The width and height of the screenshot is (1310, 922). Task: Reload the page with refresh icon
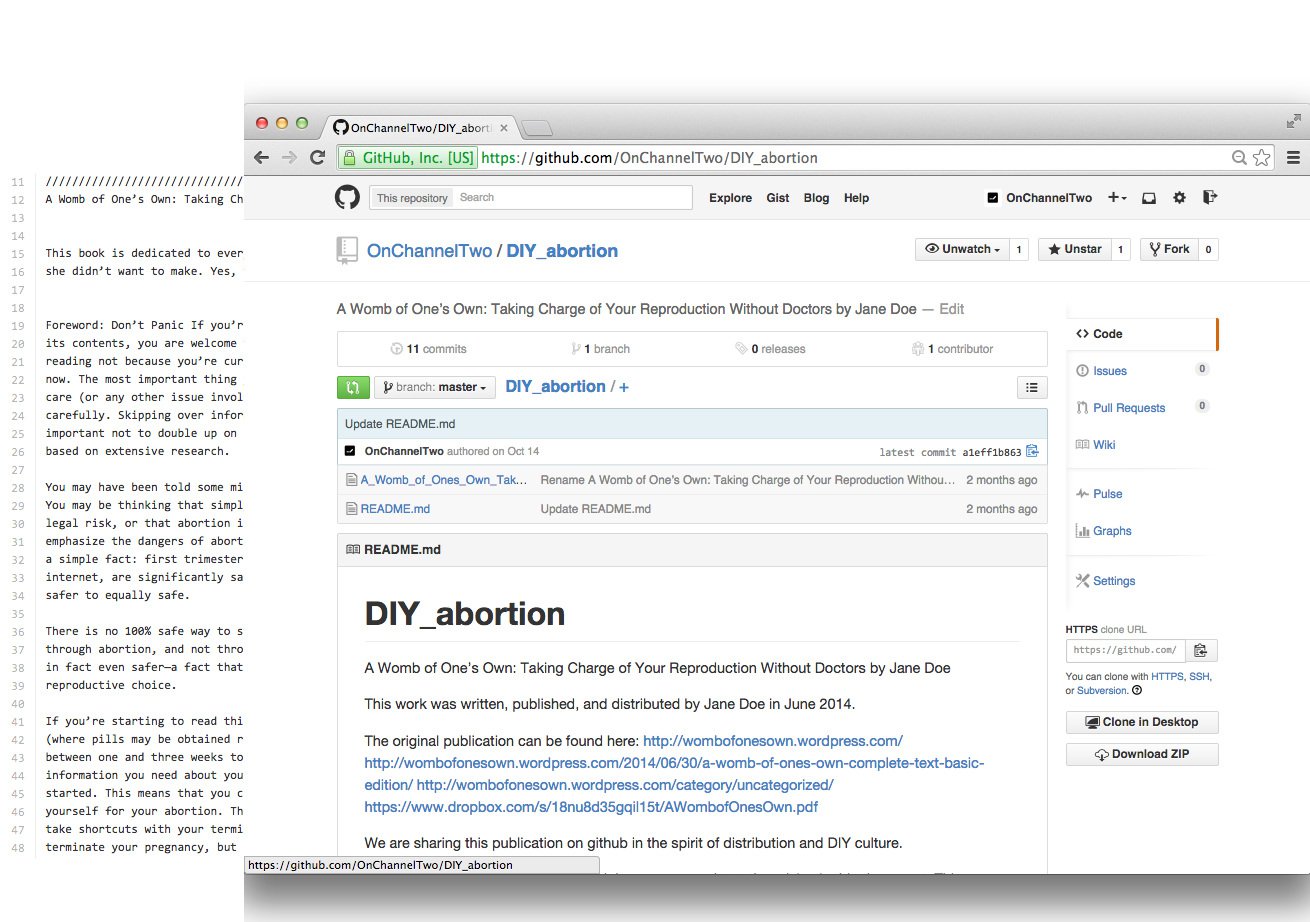tap(318, 157)
